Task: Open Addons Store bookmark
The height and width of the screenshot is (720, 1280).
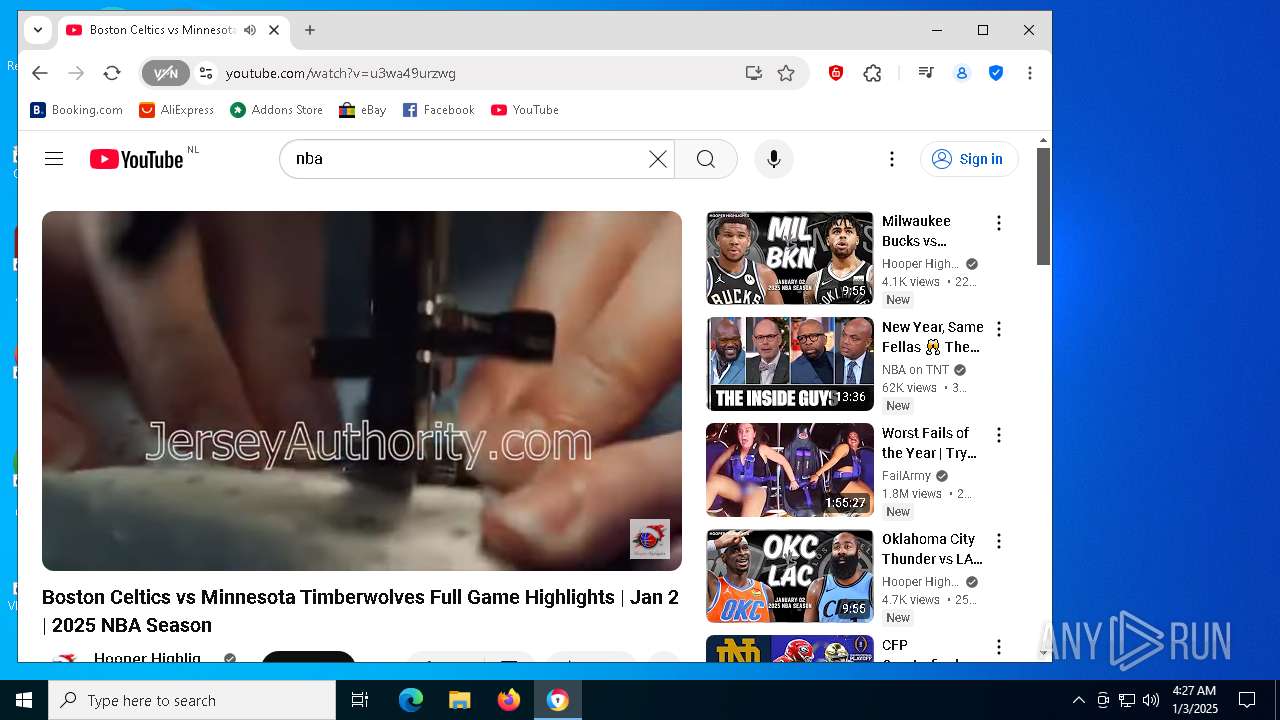Action: point(277,110)
